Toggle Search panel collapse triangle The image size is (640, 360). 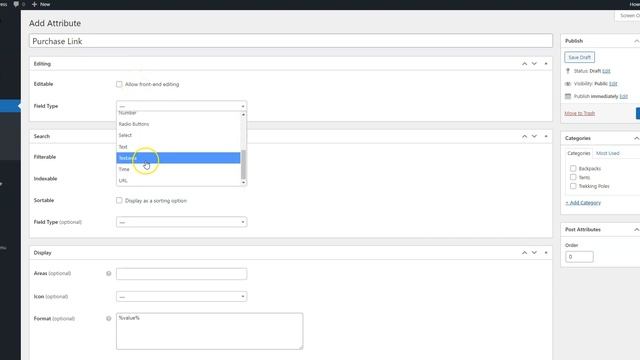click(546, 136)
